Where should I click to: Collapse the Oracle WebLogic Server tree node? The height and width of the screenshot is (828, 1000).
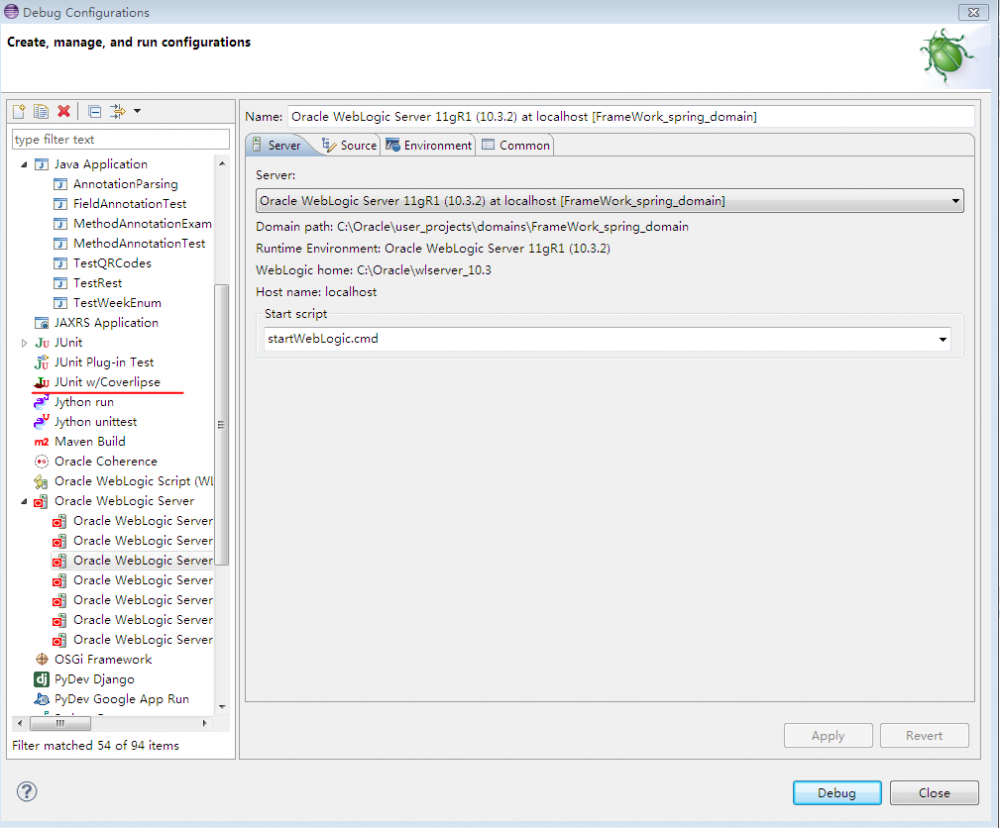point(24,501)
